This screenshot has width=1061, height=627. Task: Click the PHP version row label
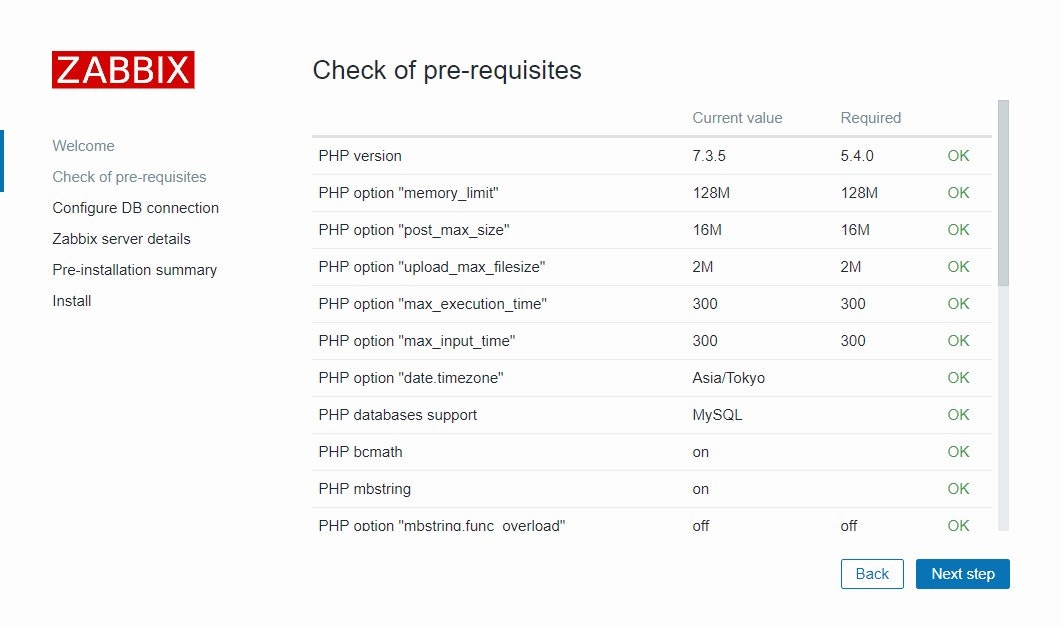click(x=360, y=156)
